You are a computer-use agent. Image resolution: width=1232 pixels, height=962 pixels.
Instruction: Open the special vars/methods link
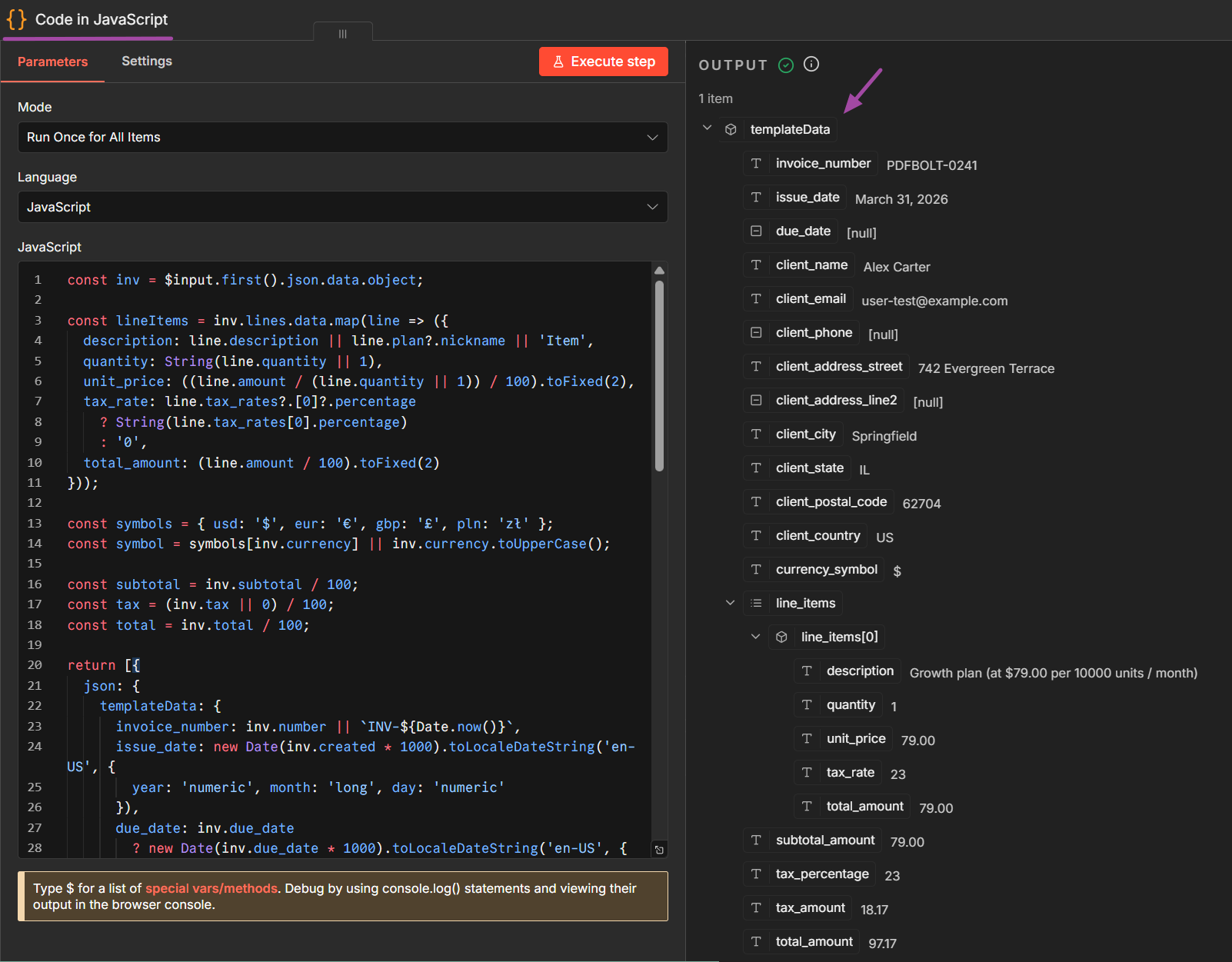[x=211, y=888]
